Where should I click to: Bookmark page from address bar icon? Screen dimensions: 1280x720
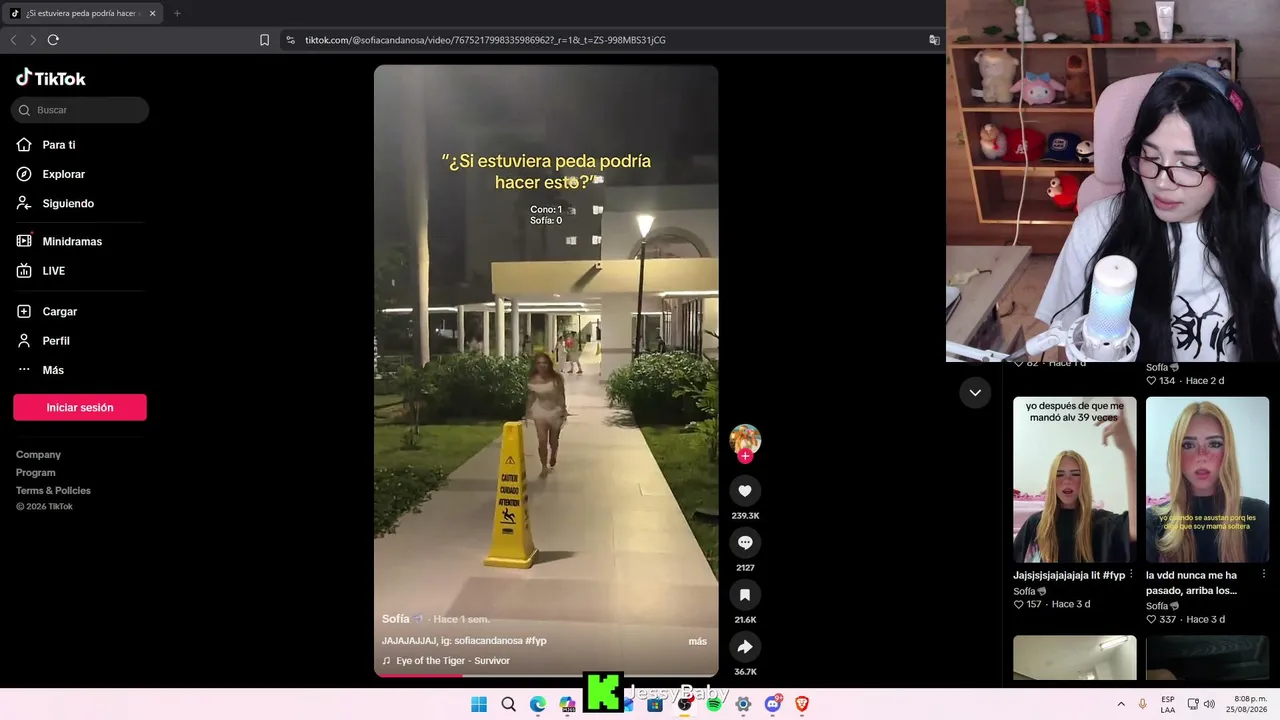264,40
